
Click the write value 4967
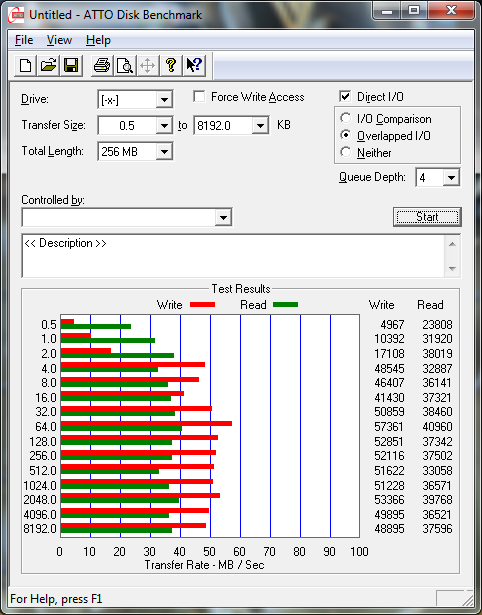point(392,325)
